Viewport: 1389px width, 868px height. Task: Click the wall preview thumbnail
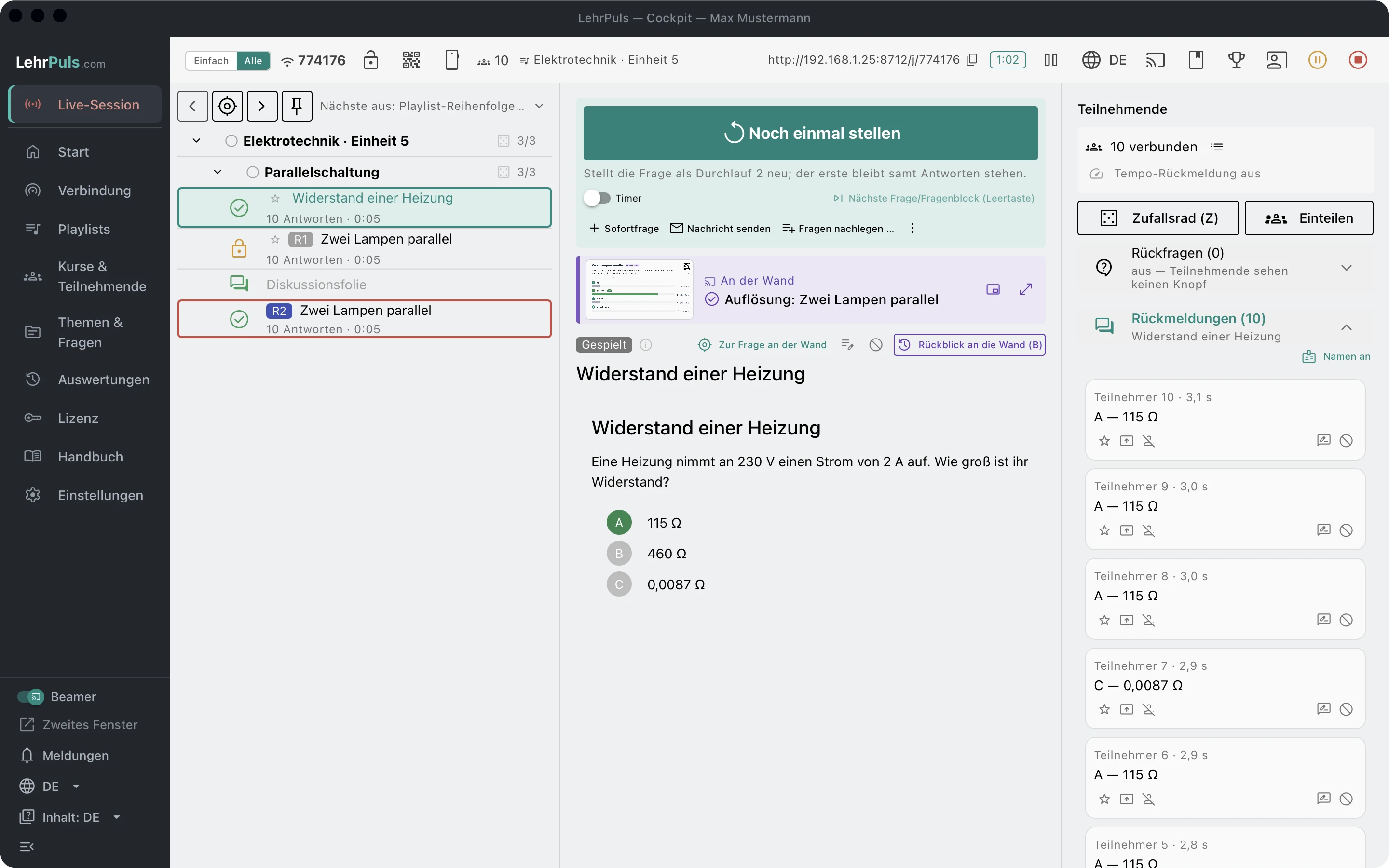coord(640,290)
